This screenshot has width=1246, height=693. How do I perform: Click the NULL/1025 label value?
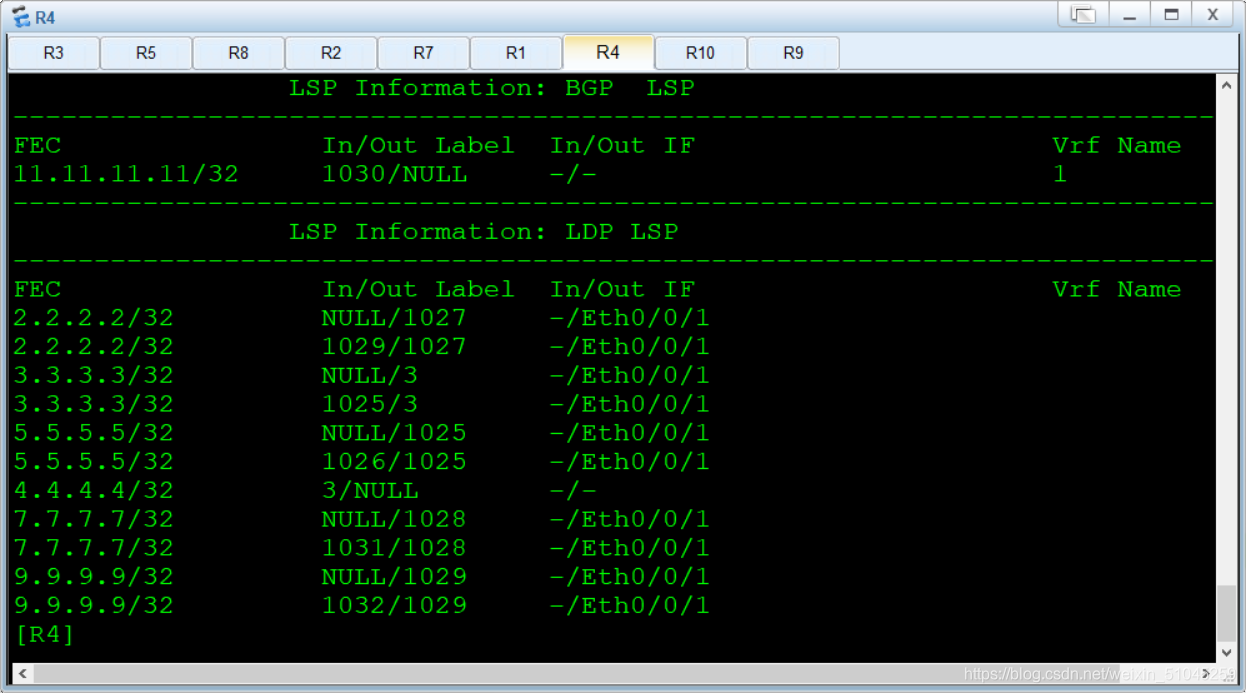point(394,433)
